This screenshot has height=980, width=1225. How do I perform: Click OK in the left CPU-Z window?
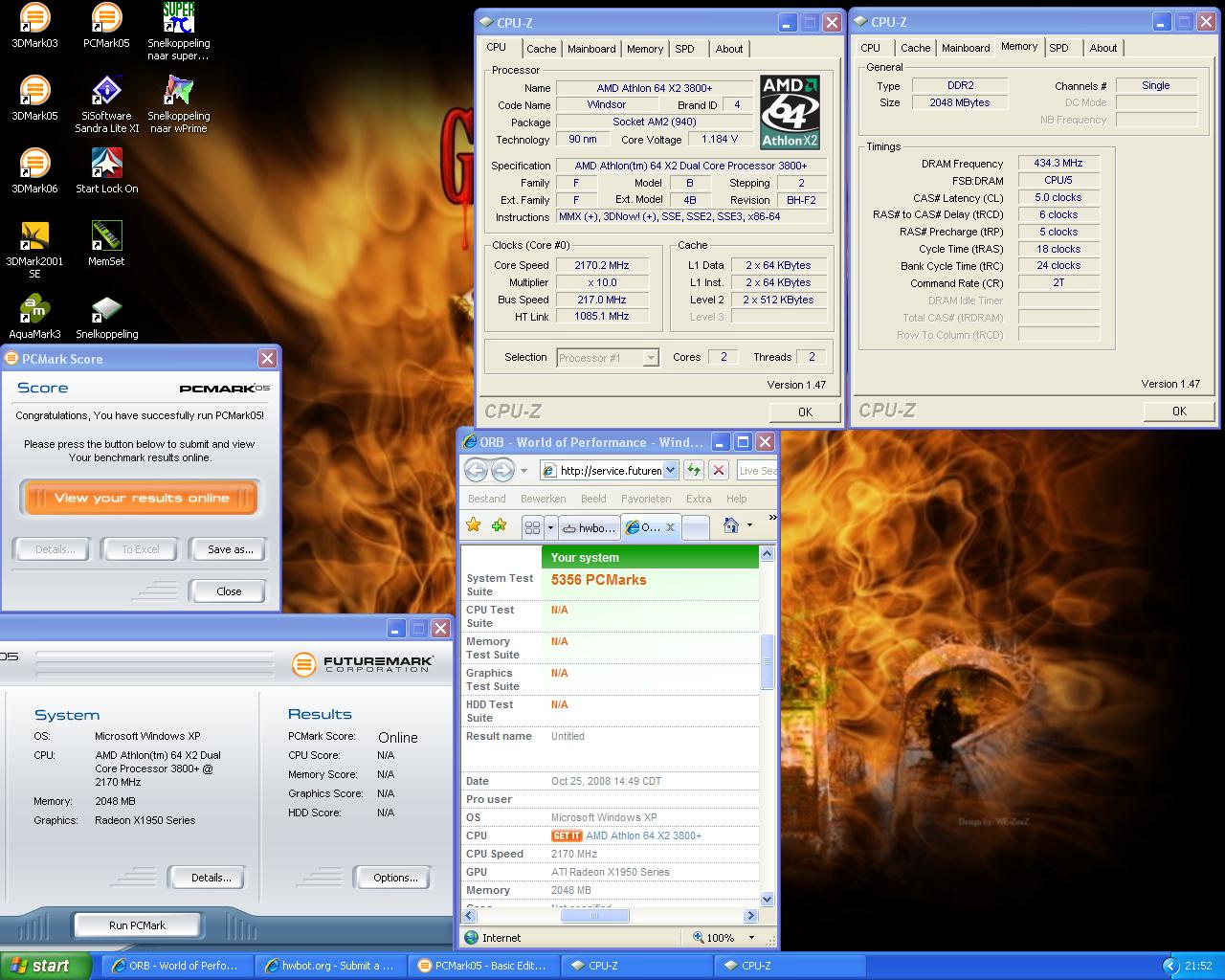(x=805, y=412)
